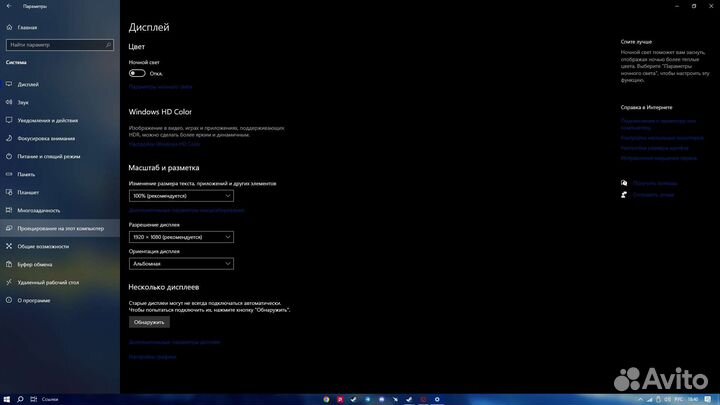This screenshot has width=720, height=405.
Task: Expand the Альбомная orientation dropdown
Action: (181, 263)
